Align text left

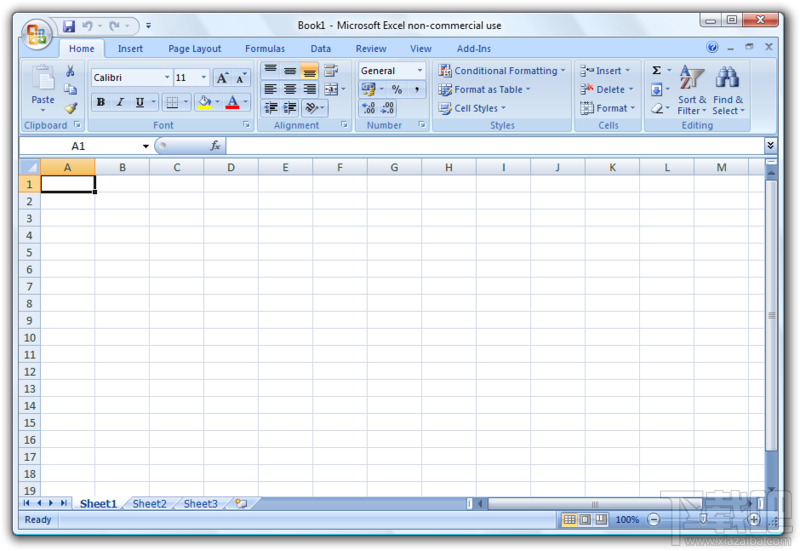(x=270, y=89)
